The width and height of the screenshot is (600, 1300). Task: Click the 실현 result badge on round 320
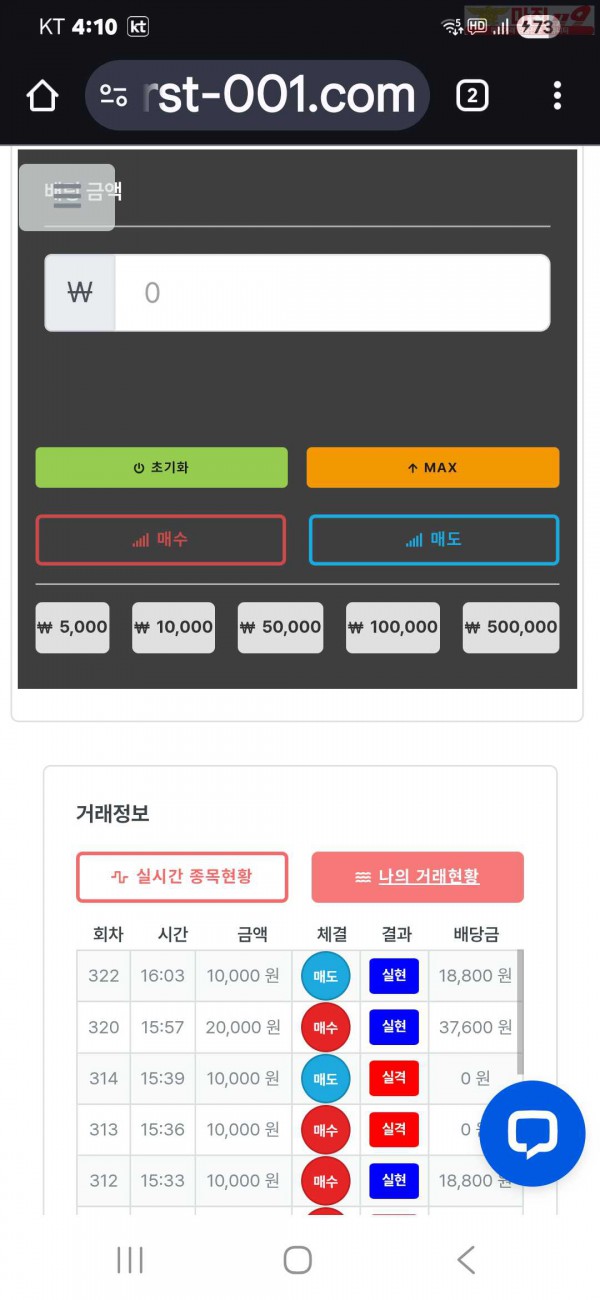click(x=392, y=1027)
